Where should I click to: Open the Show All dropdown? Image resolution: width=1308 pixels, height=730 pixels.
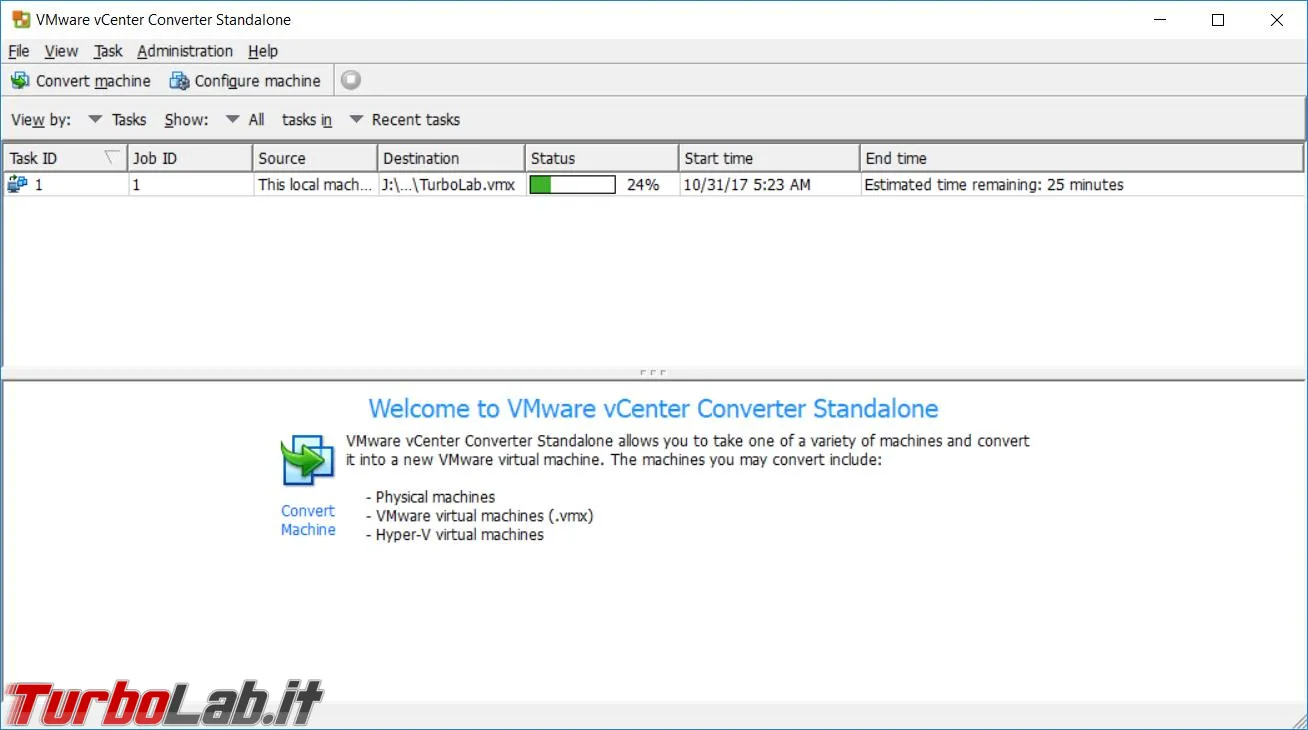pos(245,120)
